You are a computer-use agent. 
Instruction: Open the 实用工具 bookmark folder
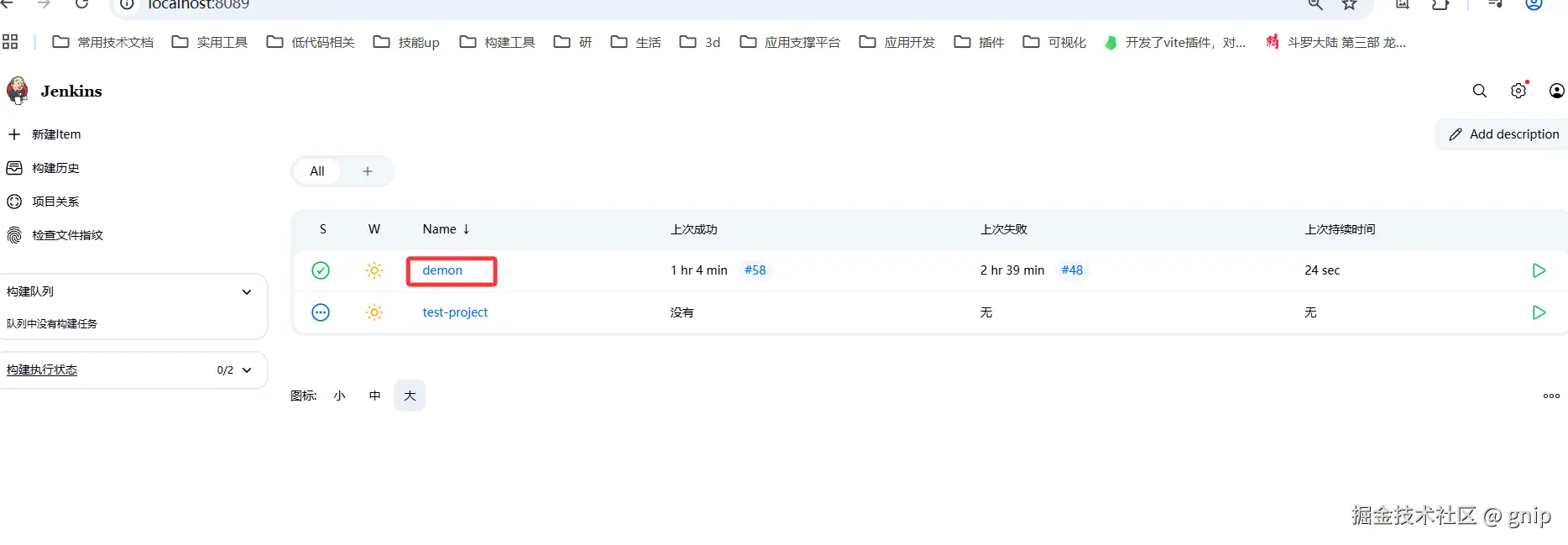[x=210, y=42]
